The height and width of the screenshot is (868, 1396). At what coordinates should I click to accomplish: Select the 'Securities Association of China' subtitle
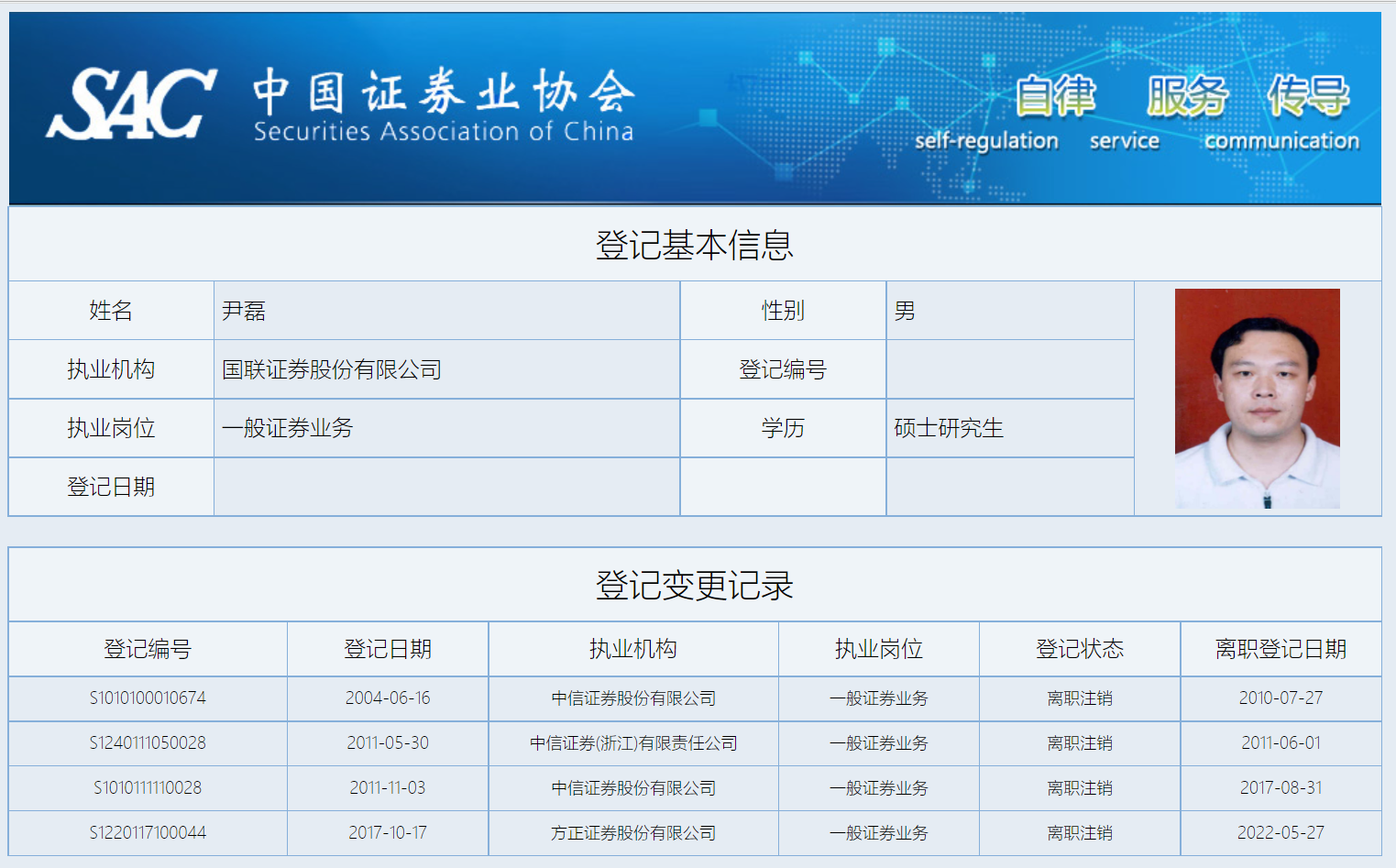(x=444, y=132)
